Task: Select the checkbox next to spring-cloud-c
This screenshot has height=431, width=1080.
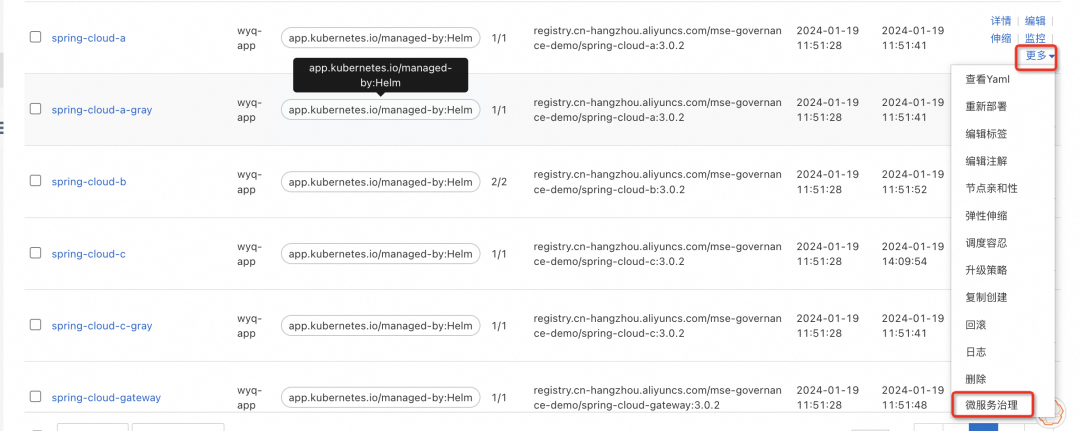Action: pos(35,253)
